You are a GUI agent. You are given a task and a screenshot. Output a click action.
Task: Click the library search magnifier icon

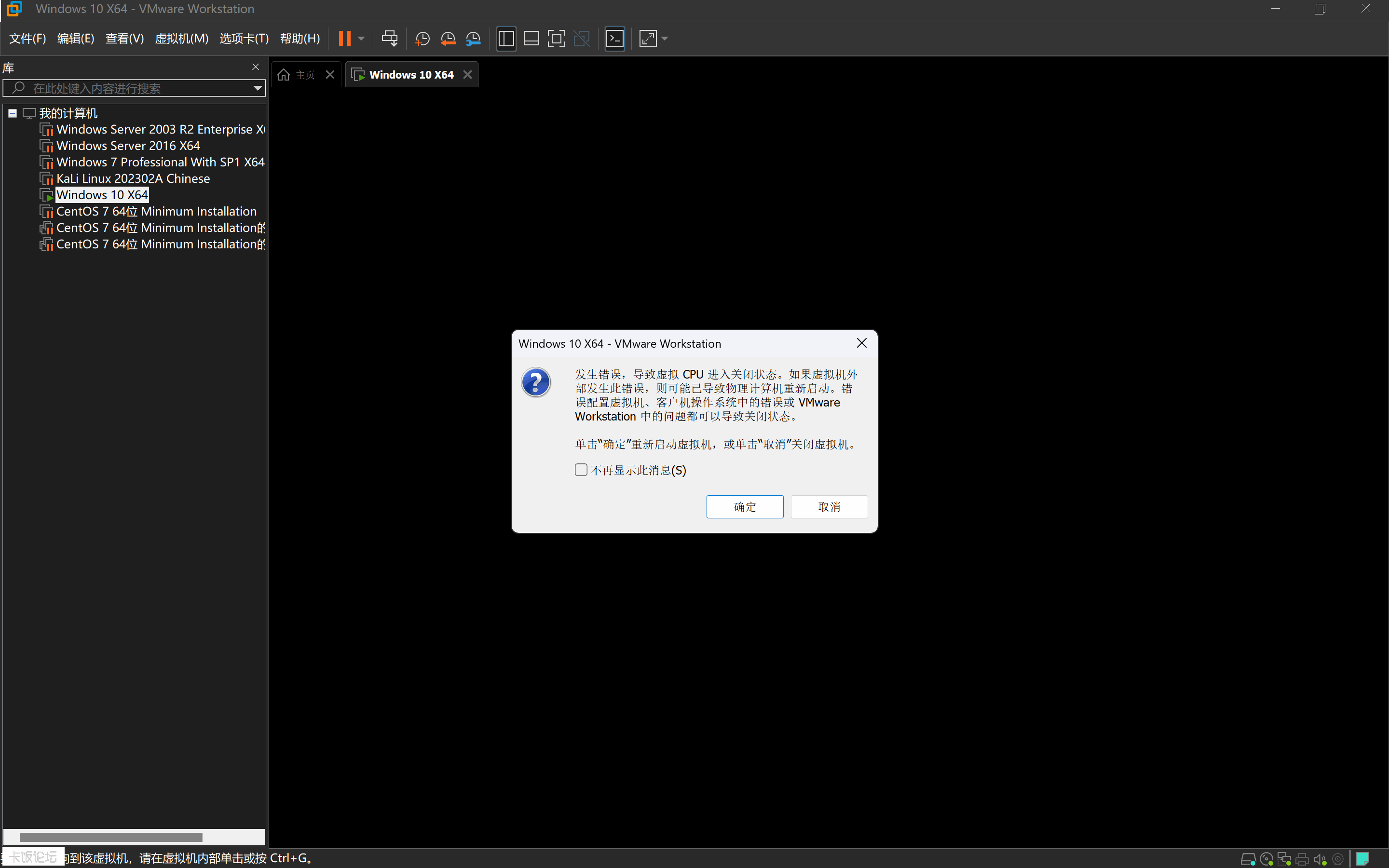[x=18, y=88]
